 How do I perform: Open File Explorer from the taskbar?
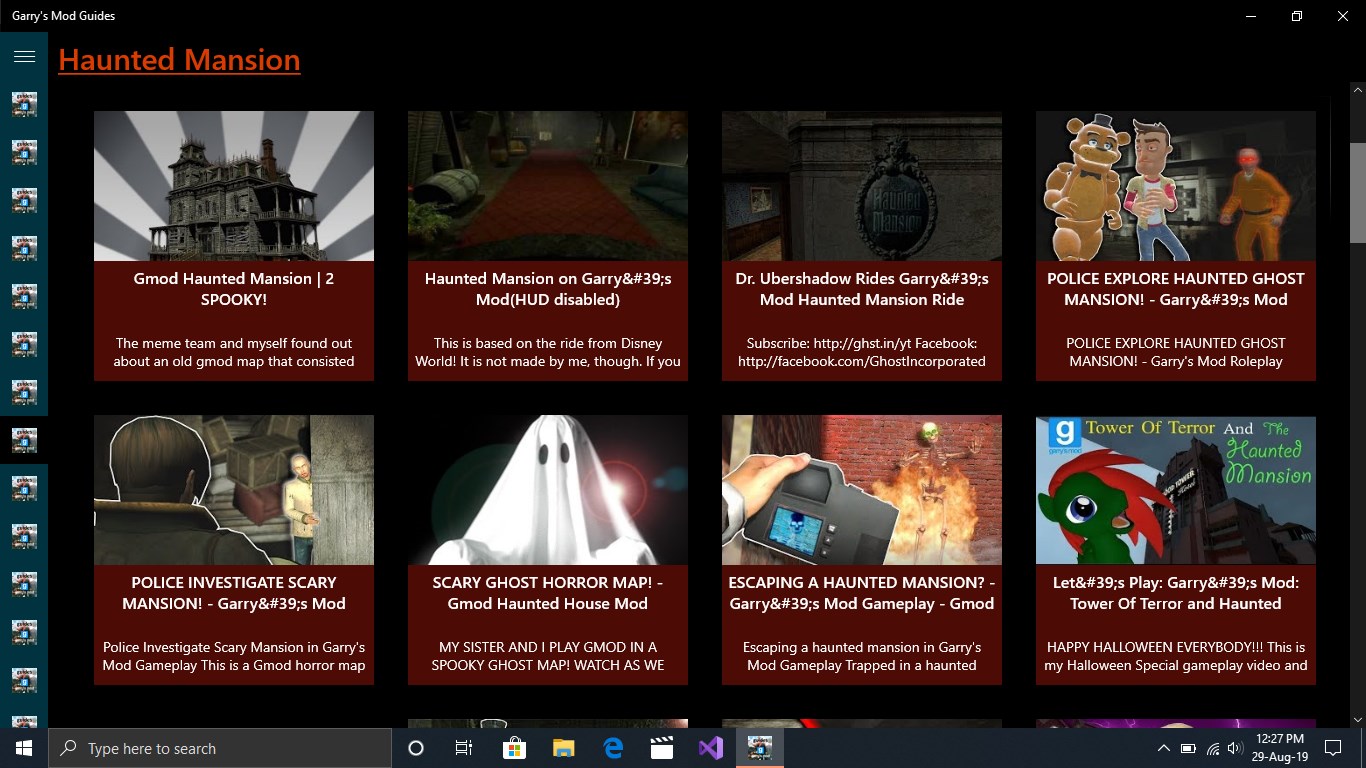(564, 748)
